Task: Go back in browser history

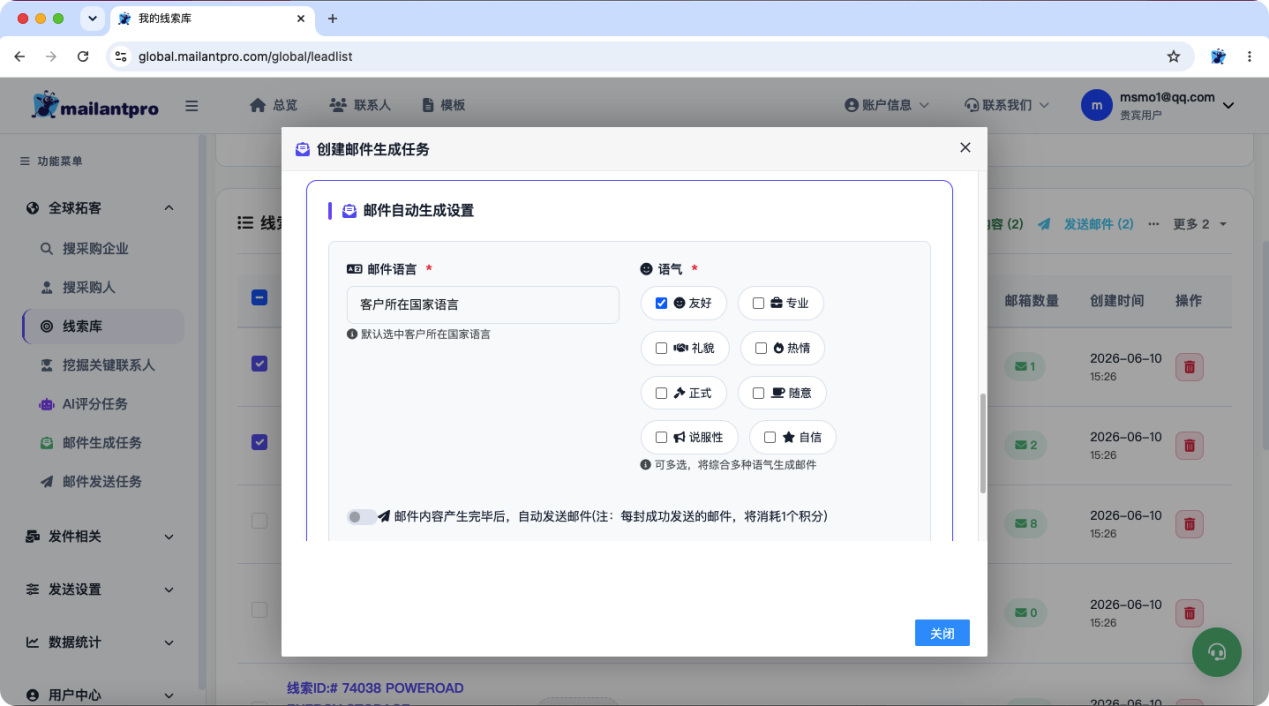Action: [x=20, y=57]
